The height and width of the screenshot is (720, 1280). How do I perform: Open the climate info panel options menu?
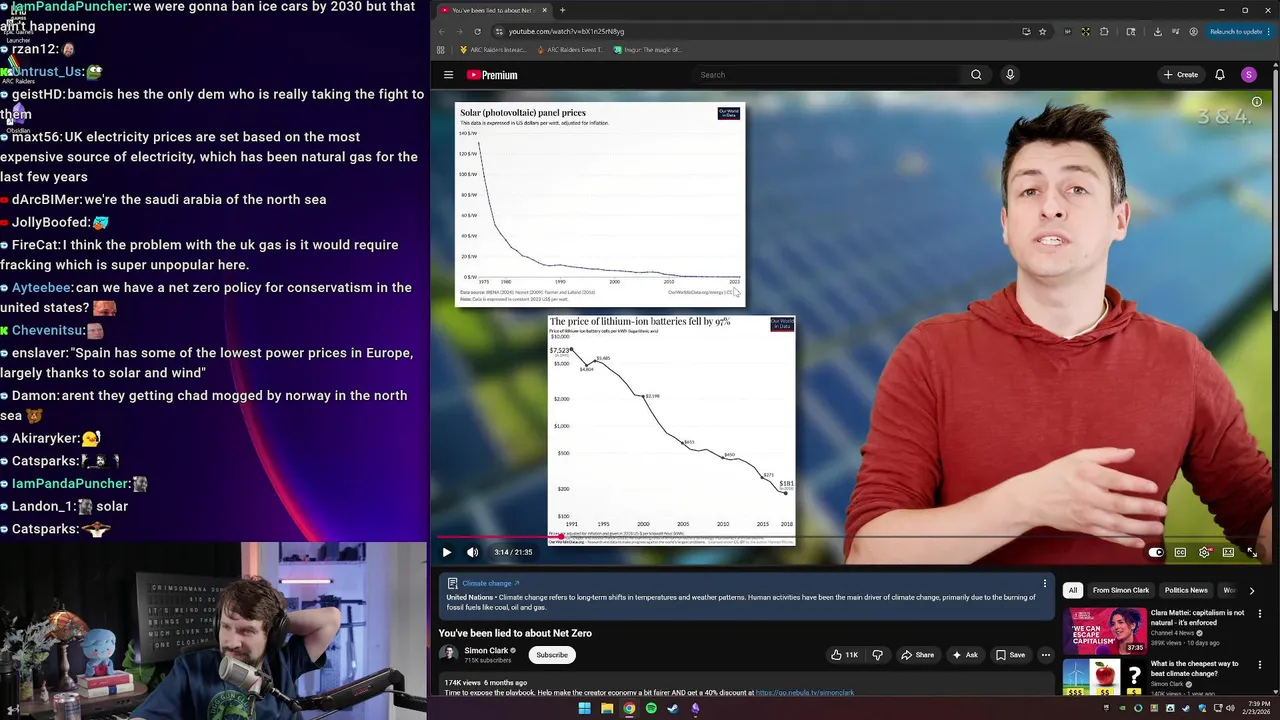pos(1045,583)
